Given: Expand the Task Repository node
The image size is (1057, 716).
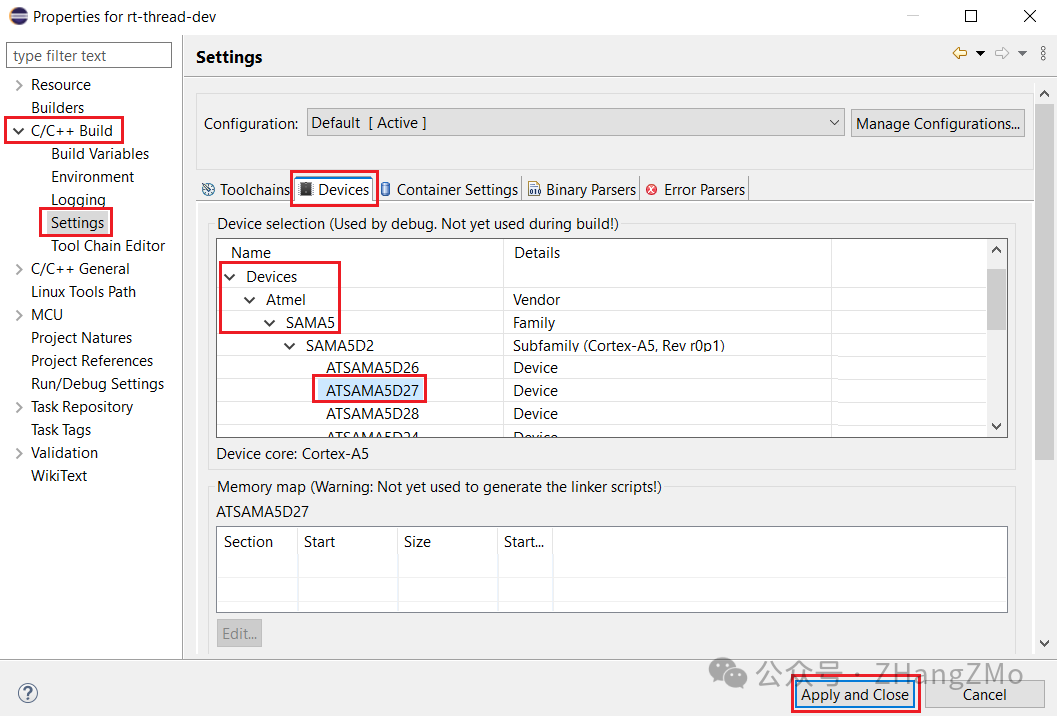Looking at the screenshot, I should click(19, 407).
